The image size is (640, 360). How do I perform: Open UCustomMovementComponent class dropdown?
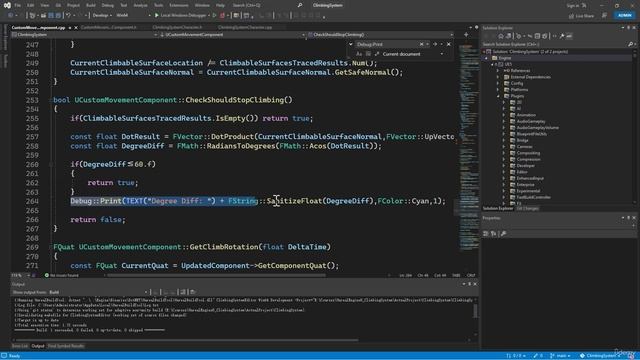pos(233,35)
